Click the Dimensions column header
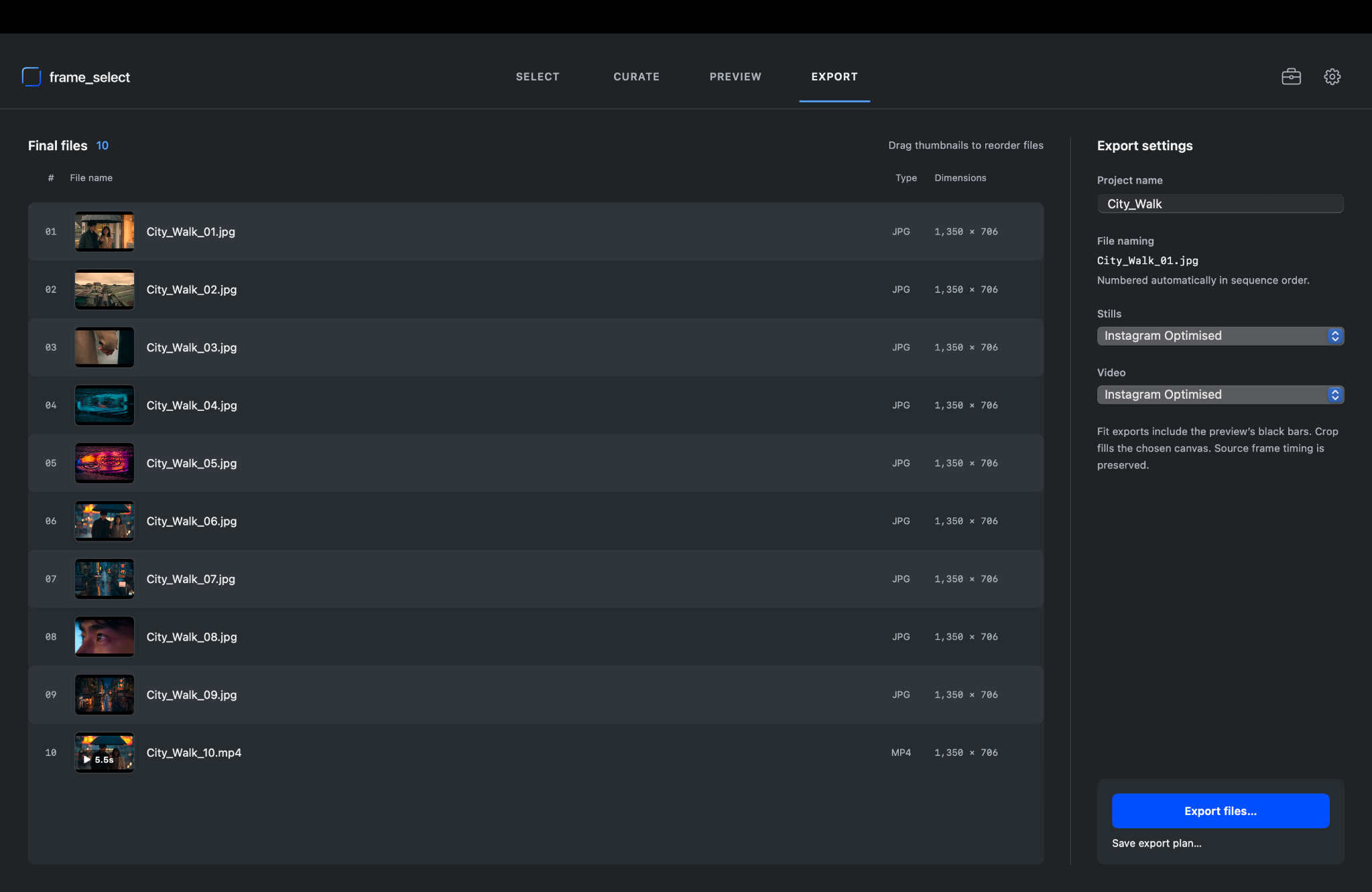The height and width of the screenshot is (892, 1372). [x=960, y=178]
